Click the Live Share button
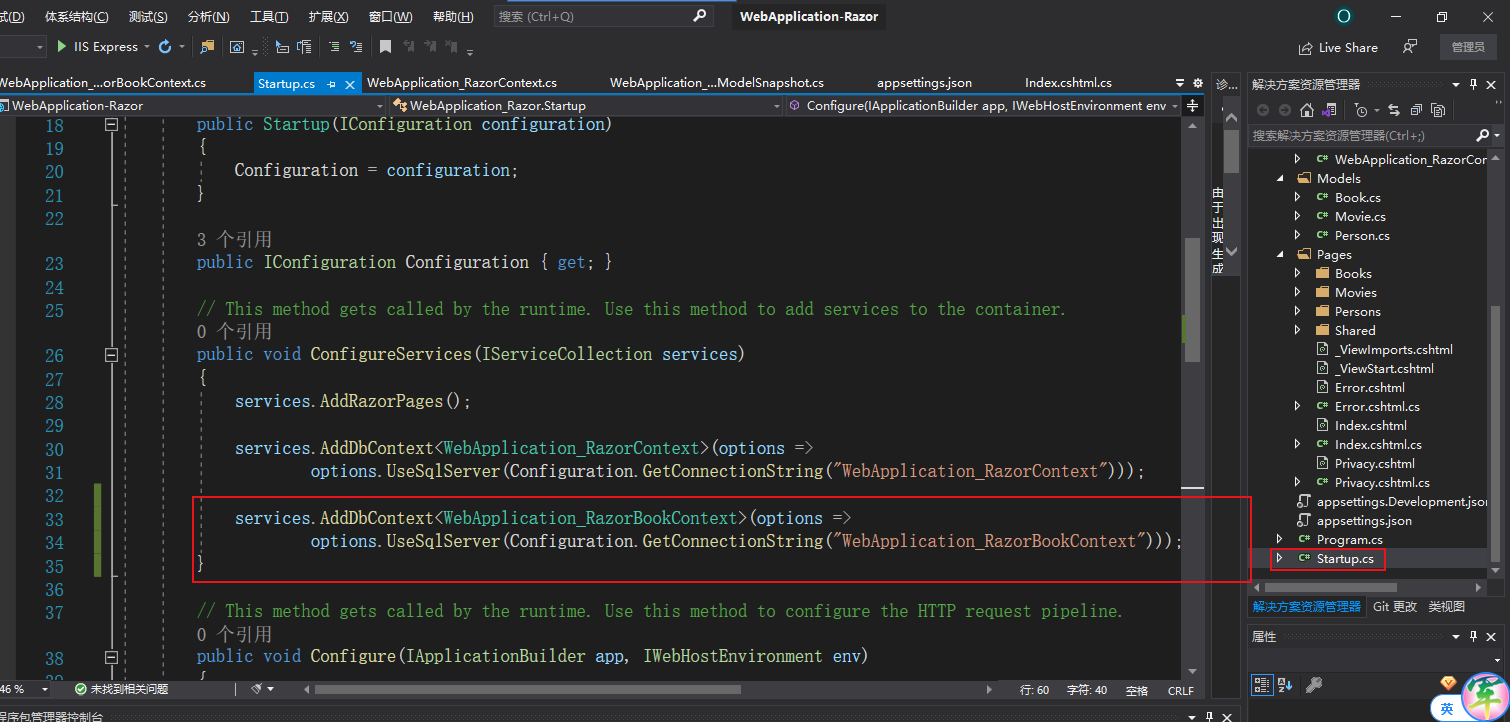This screenshot has height=722, width=1510. tap(1337, 47)
